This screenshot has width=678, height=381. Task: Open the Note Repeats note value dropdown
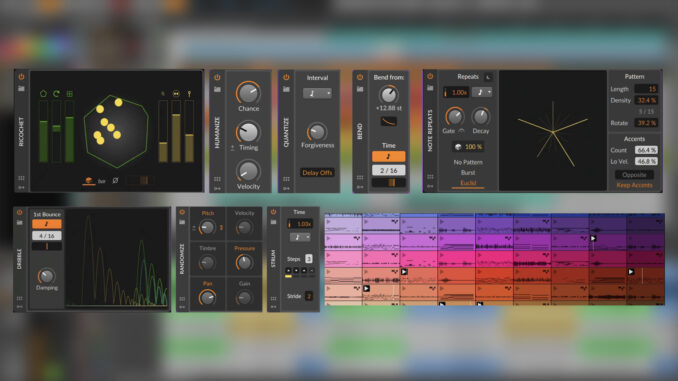click(482, 92)
